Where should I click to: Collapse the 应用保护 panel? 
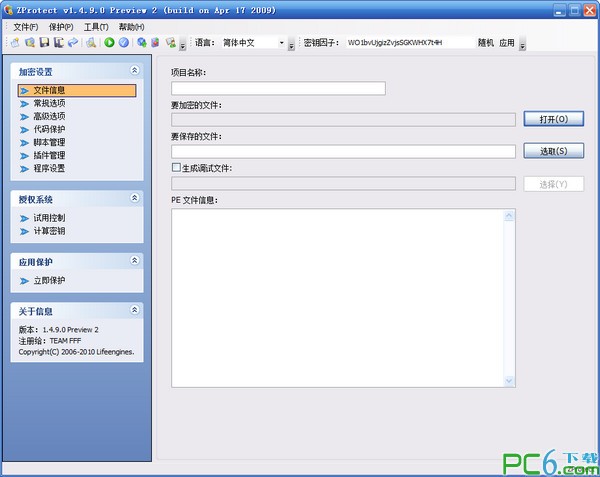tap(134, 260)
